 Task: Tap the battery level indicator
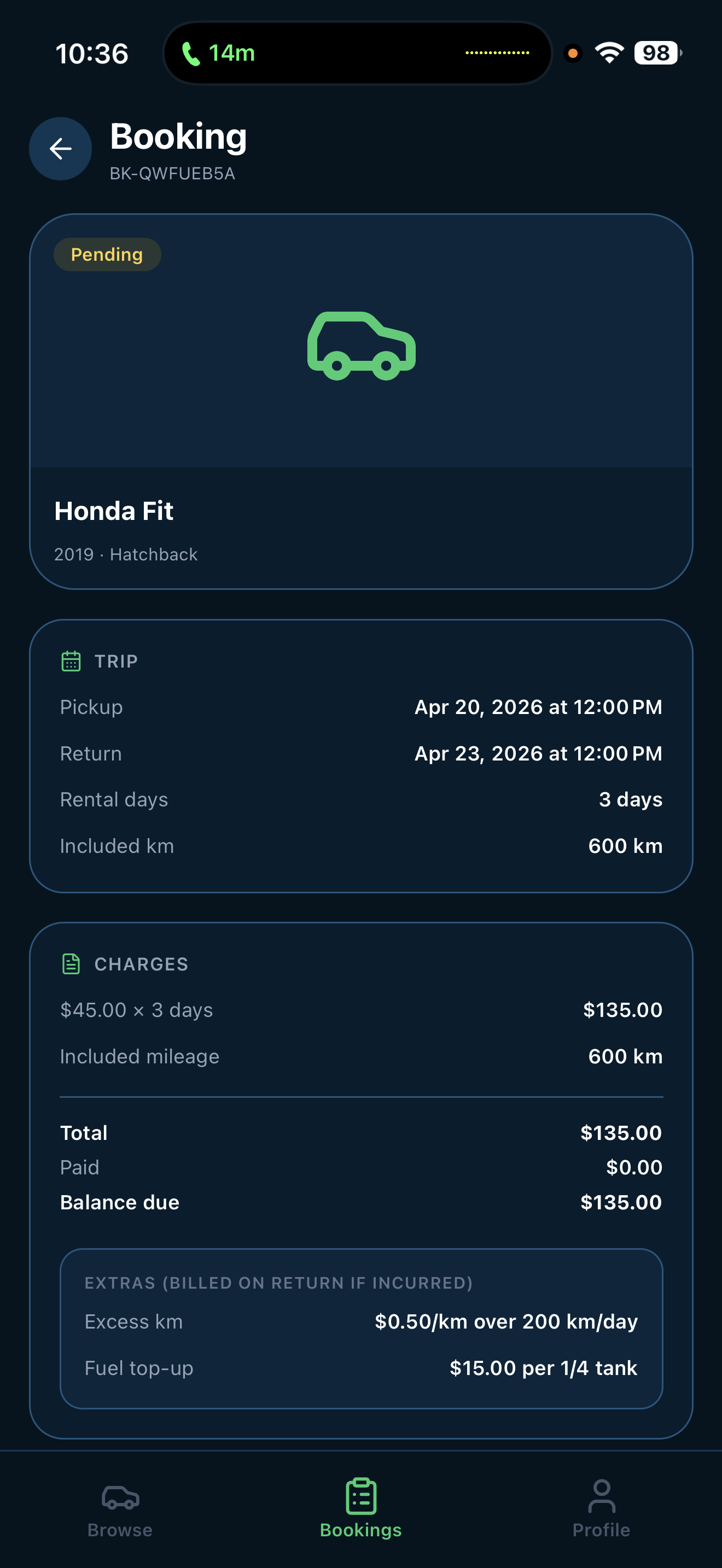click(x=656, y=53)
